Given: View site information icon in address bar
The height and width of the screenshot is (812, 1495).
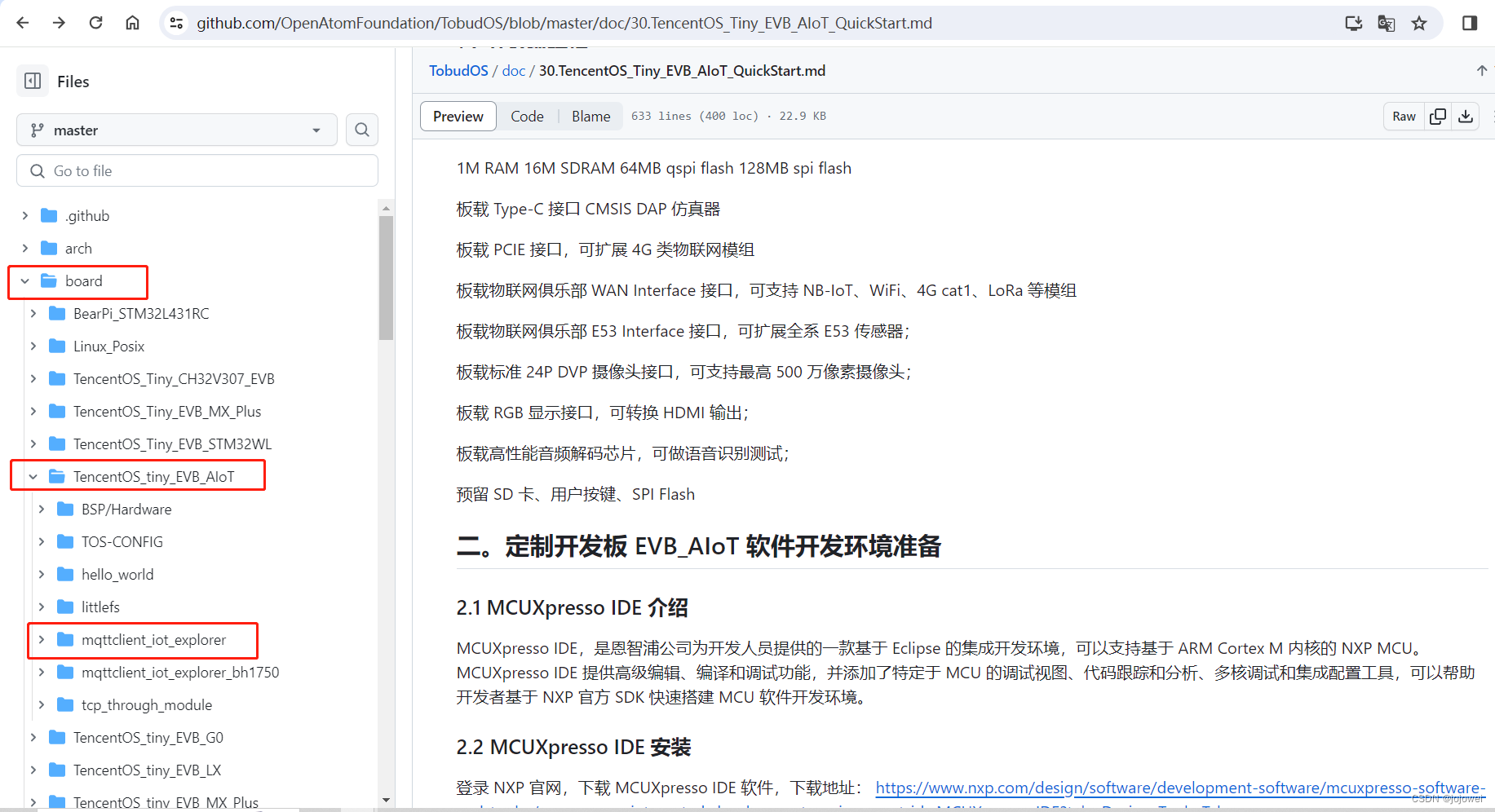Looking at the screenshot, I should [176, 23].
